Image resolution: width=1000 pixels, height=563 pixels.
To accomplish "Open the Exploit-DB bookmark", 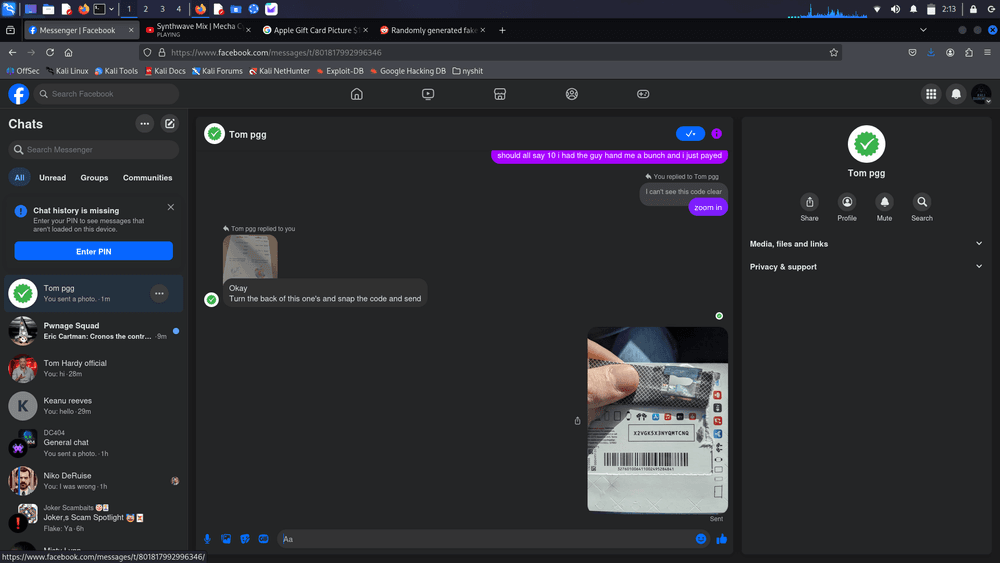I will [x=340, y=71].
